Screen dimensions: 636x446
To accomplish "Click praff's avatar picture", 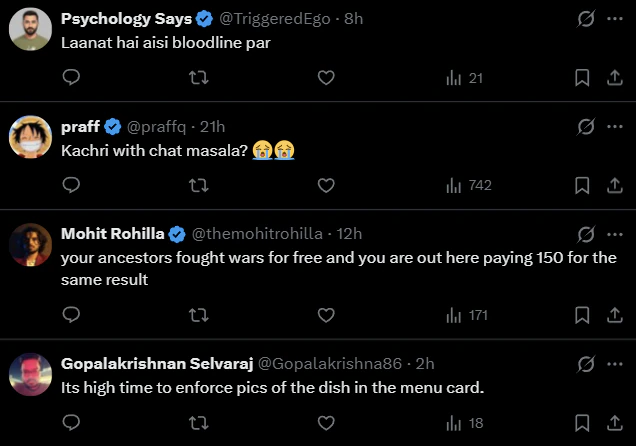I will click(x=31, y=136).
